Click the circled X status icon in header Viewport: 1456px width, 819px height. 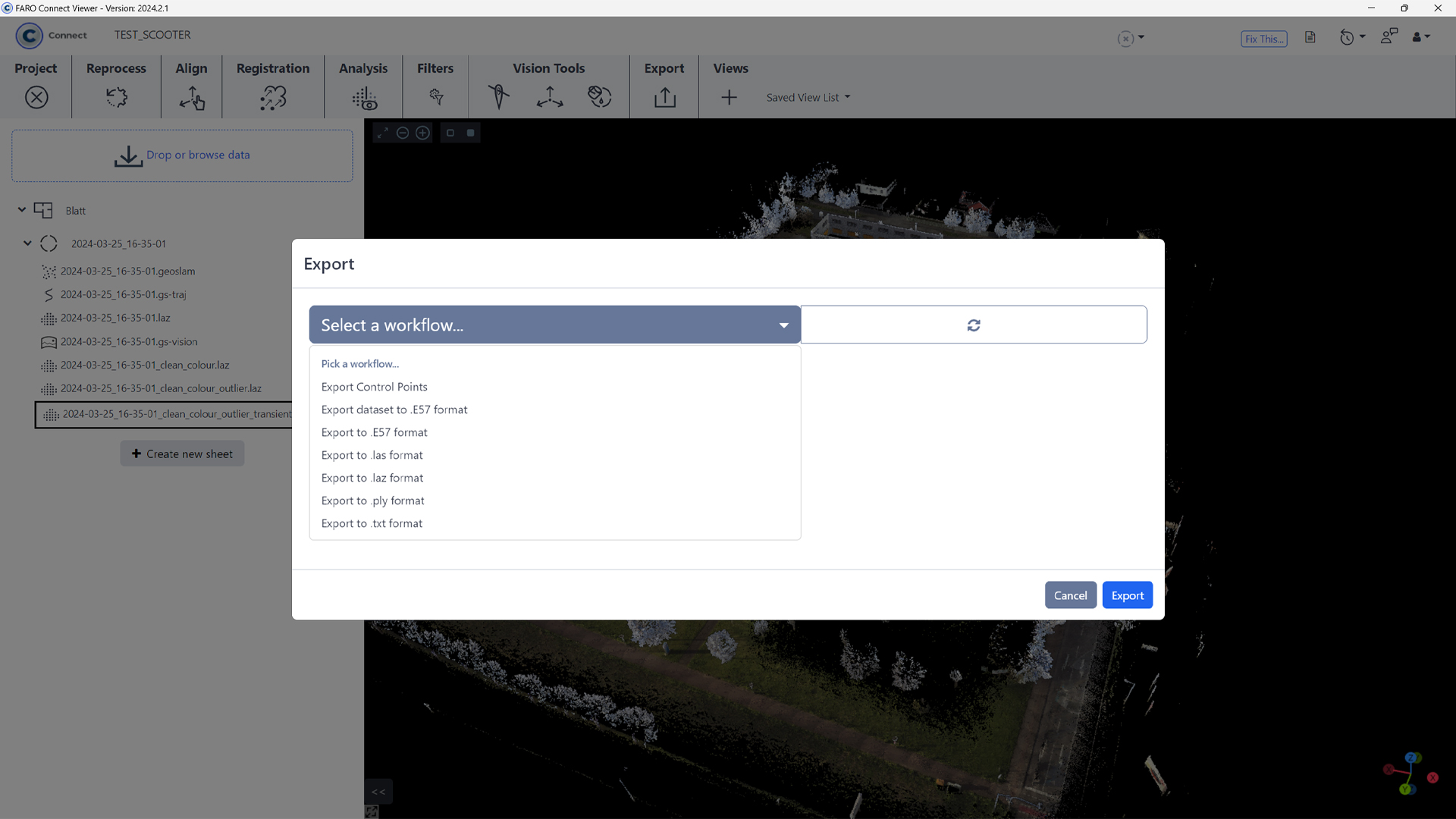click(x=1125, y=39)
